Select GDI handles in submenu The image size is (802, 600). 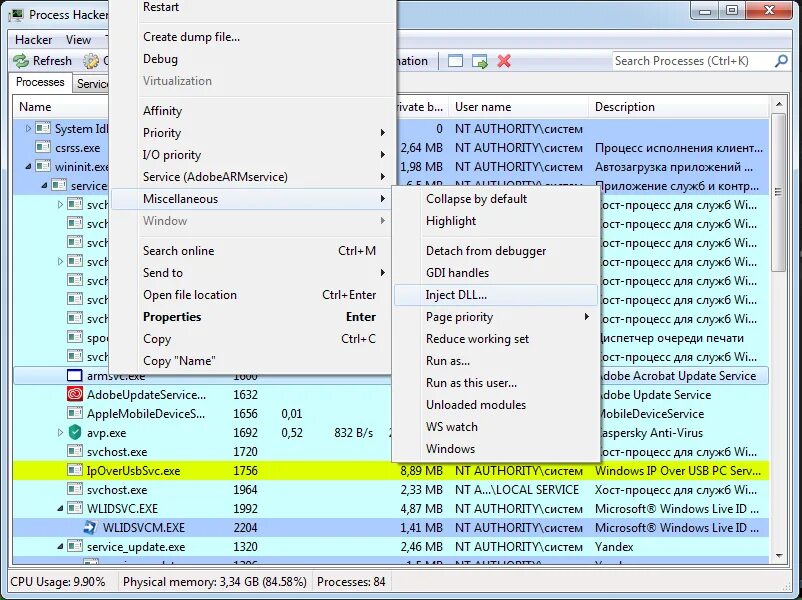point(496,273)
